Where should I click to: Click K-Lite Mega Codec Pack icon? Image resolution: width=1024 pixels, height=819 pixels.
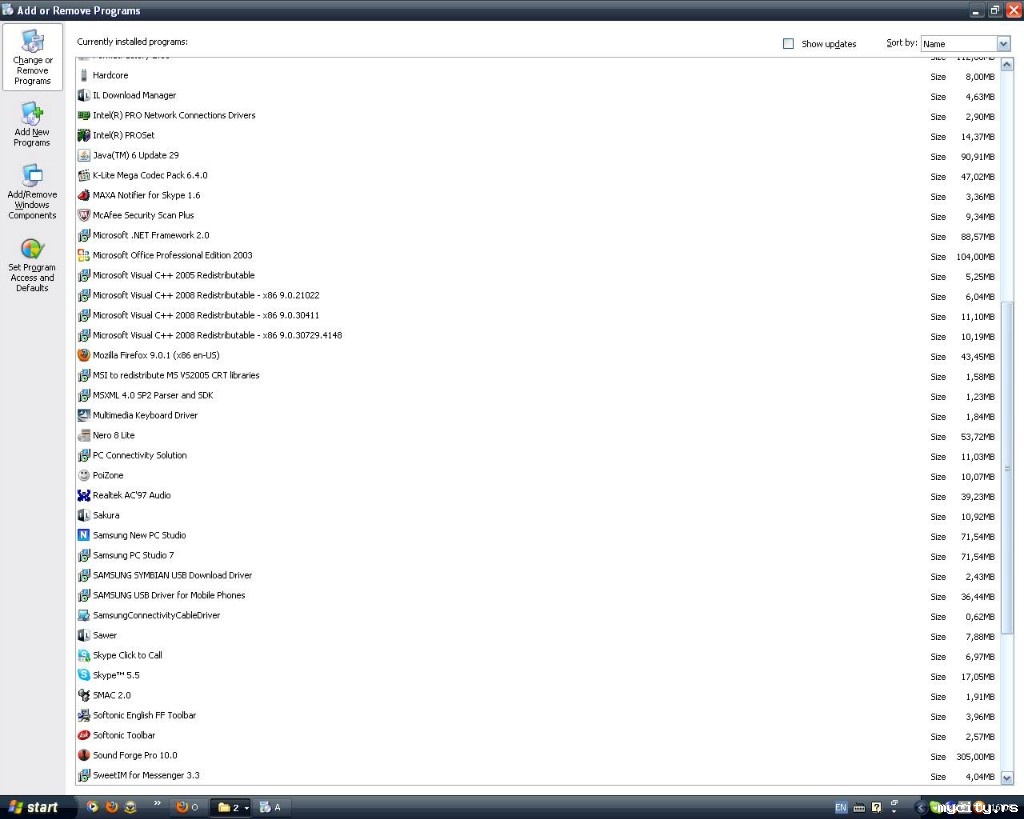tap(84, 175)
